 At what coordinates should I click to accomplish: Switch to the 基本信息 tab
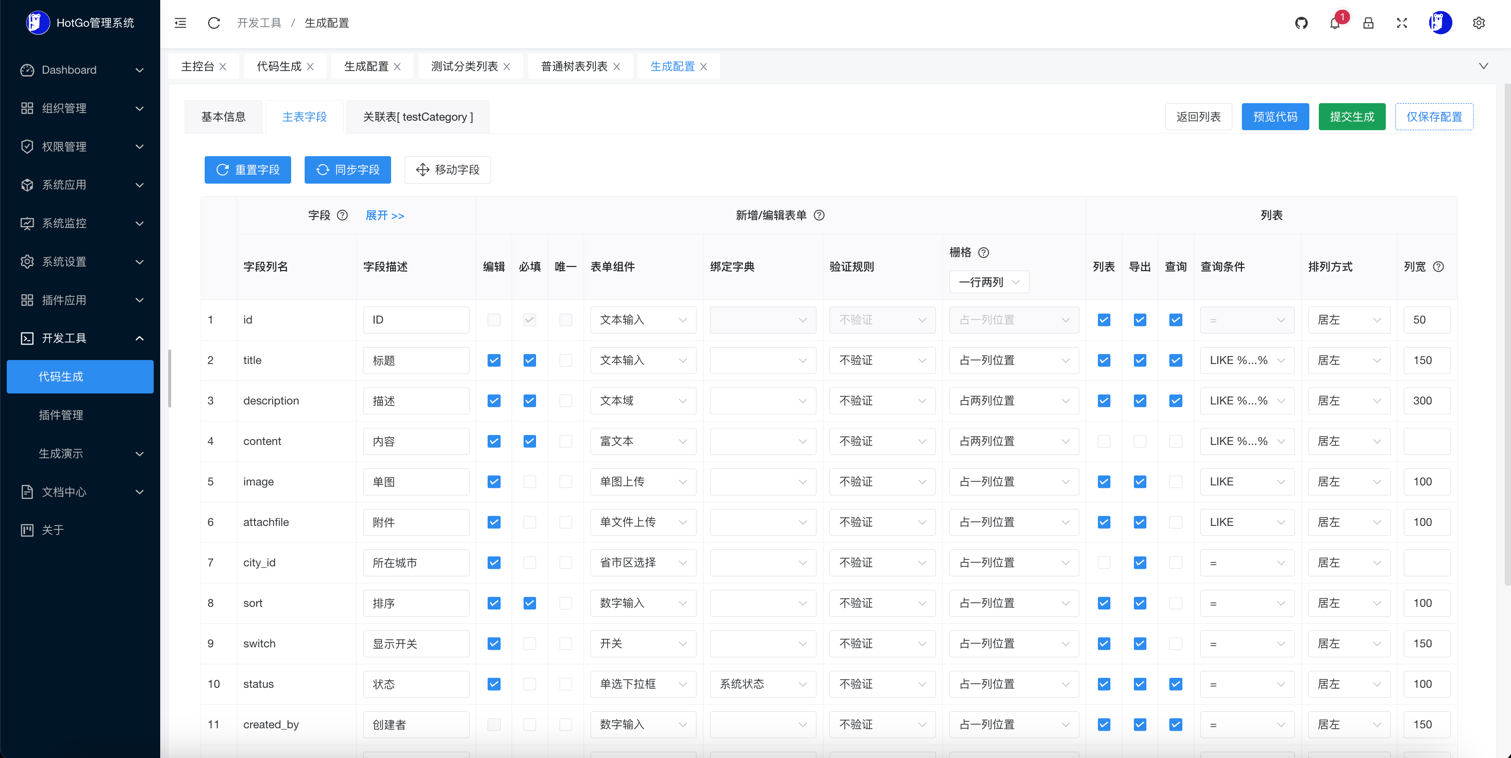point(223,117)
